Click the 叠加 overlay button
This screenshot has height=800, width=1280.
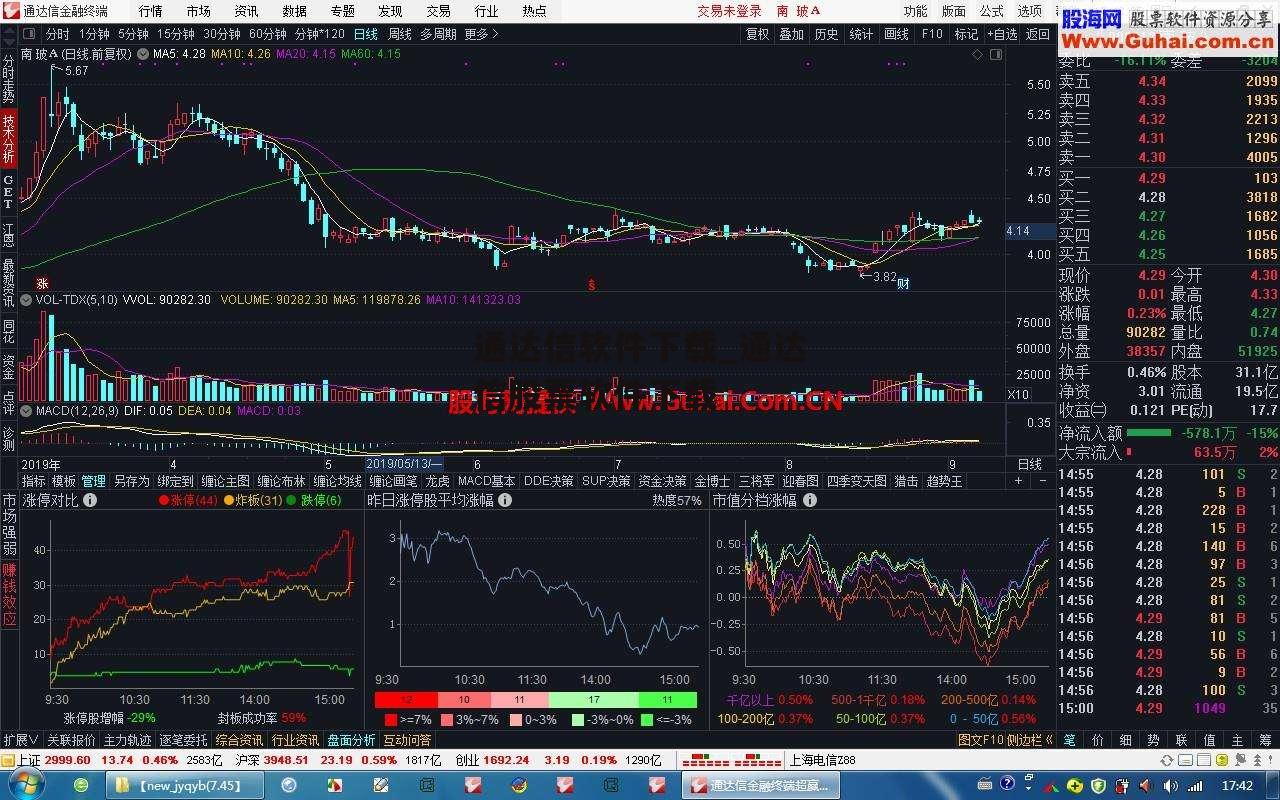[791, 33]
